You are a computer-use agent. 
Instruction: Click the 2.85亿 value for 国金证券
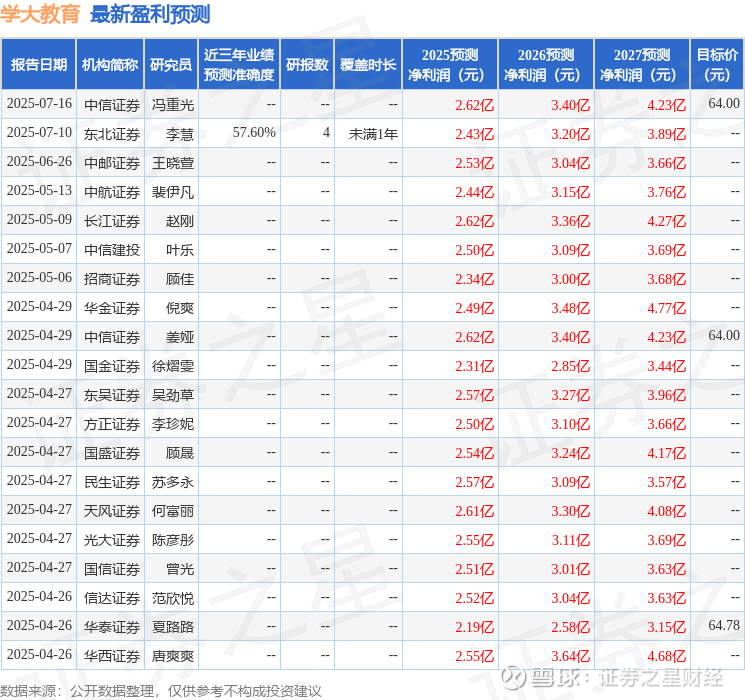(571, 366)
